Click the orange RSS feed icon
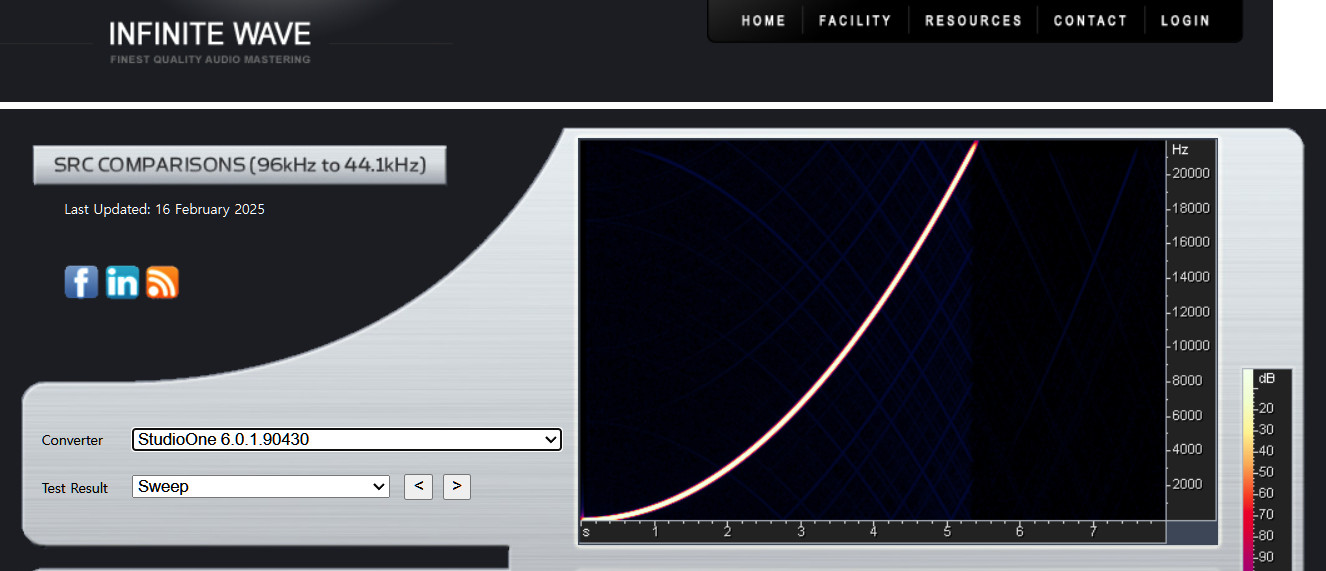Image resolution: width=1326 pixels, height=571 pixels. [x=162, y=282]
